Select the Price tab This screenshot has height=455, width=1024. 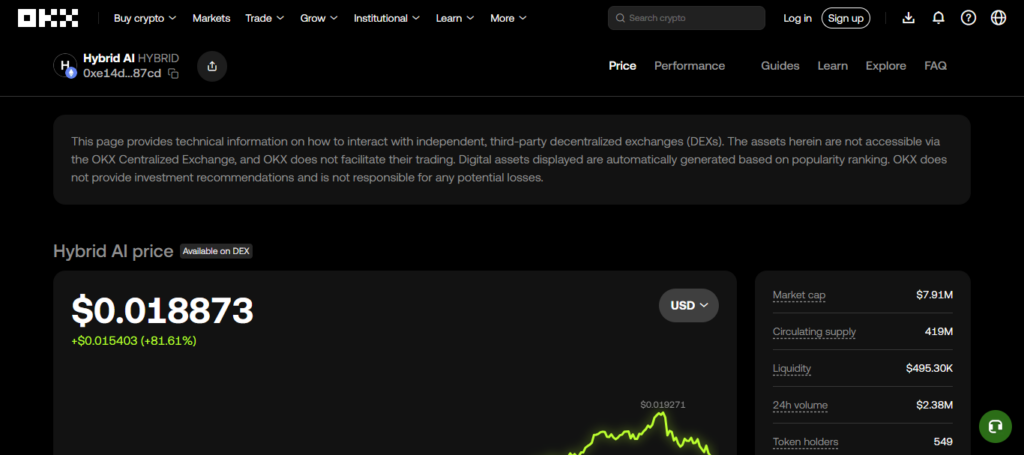(x=622, y=66)
